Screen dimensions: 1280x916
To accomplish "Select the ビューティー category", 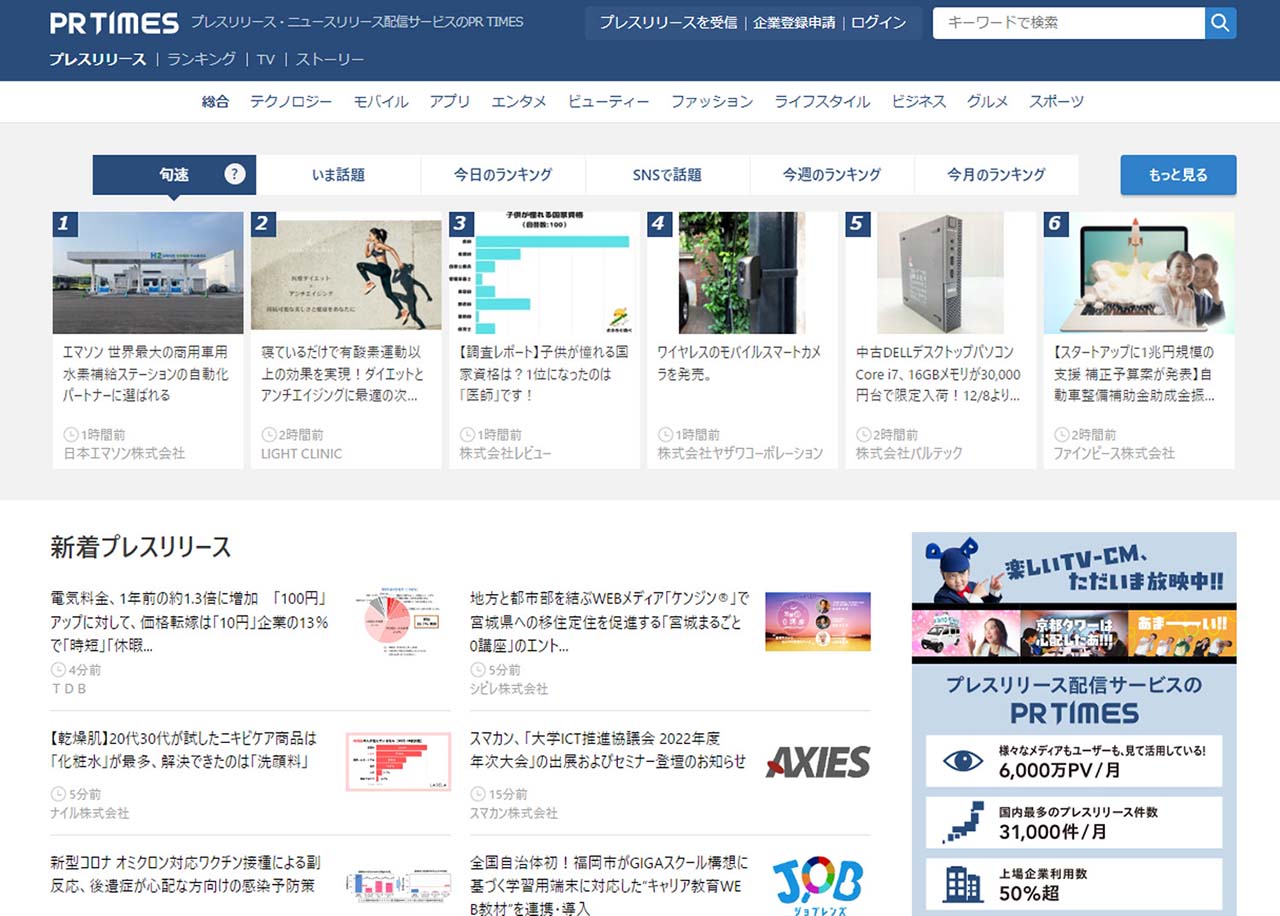I will [609, 101].
